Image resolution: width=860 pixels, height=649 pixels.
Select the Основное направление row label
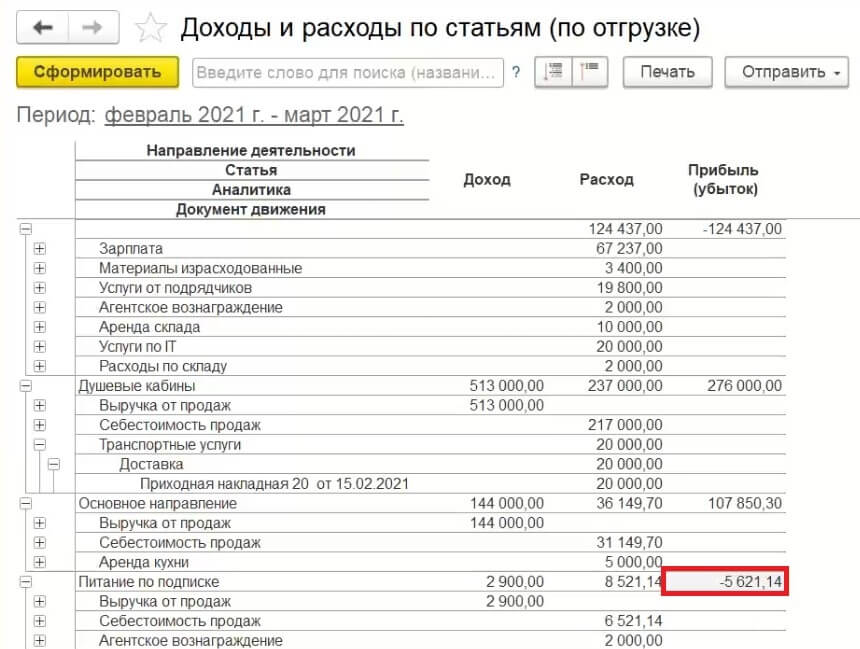click(157, 503)
